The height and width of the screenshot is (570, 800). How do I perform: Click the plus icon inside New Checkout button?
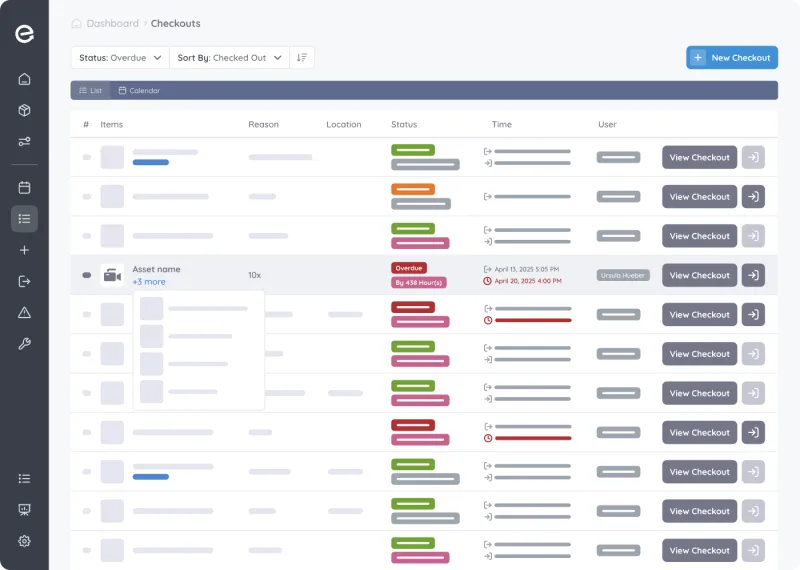coord(698,58)
